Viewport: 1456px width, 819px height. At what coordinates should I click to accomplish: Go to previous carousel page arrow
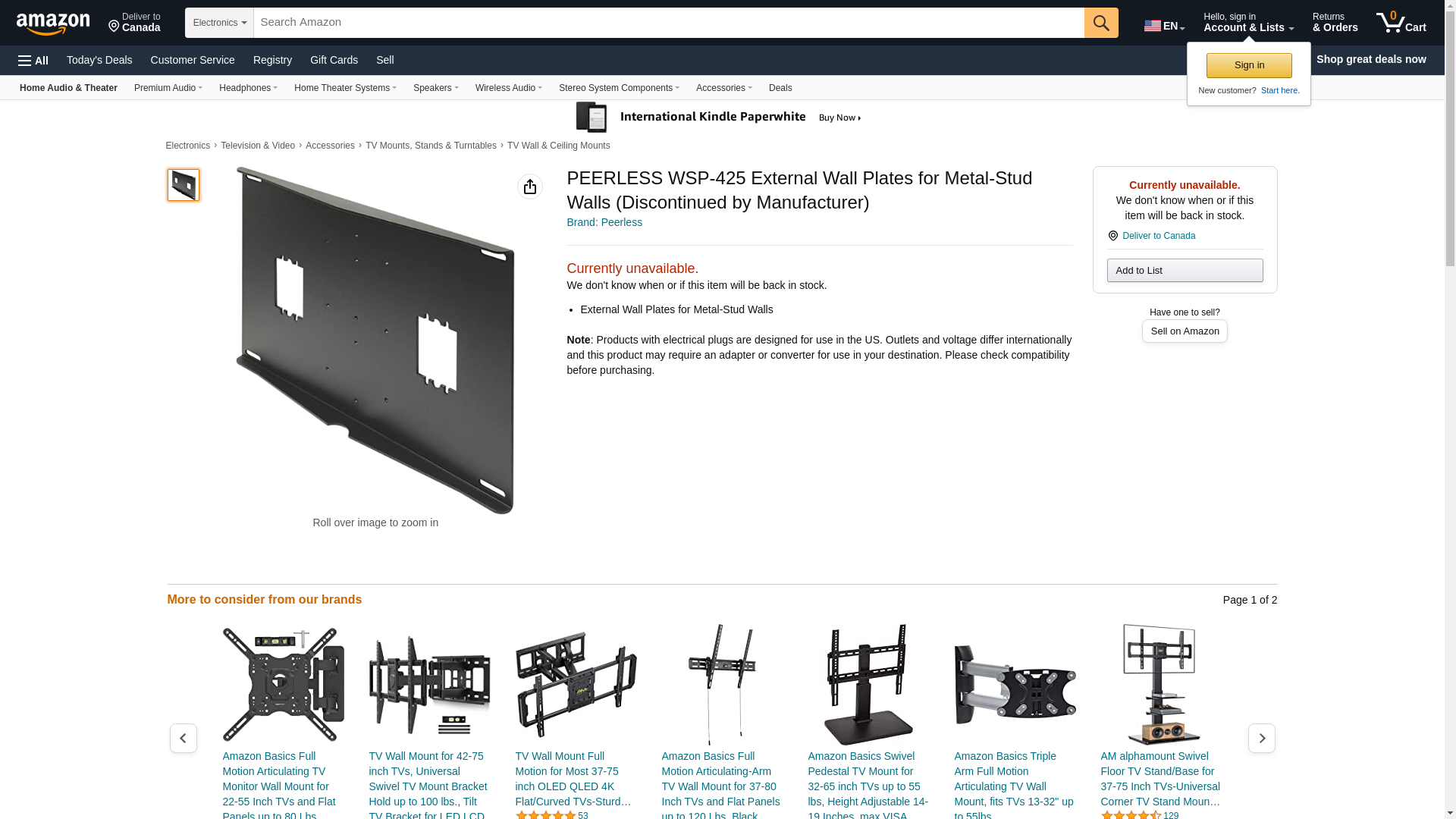pos(184,738)
